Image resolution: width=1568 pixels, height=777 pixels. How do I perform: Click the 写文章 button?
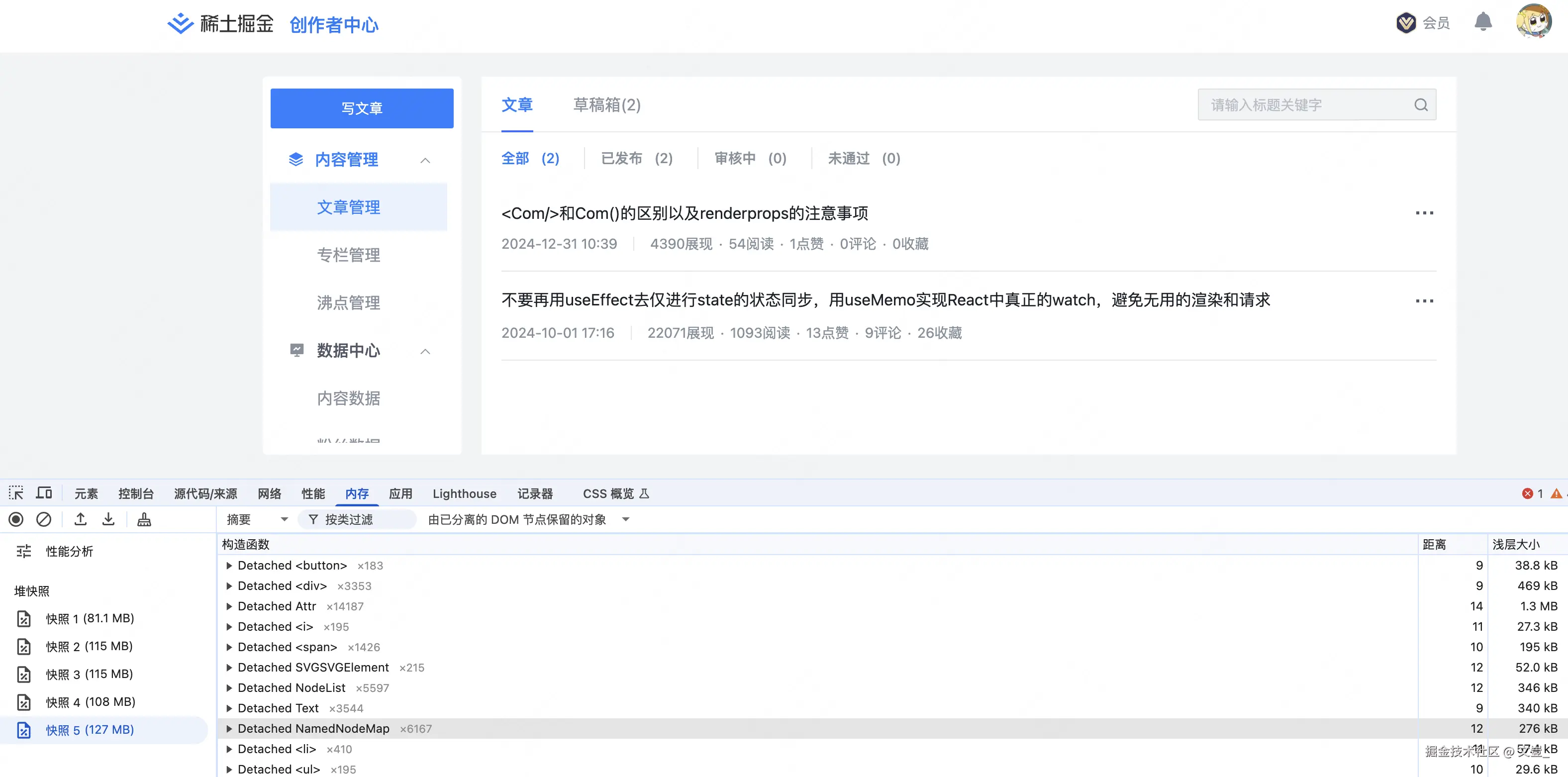coord(362,108)
